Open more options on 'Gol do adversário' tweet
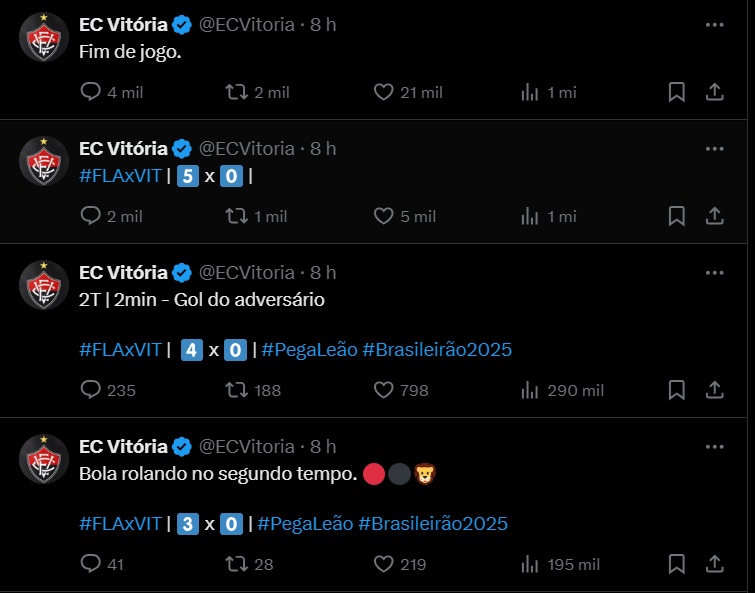The width and height of the screenshot is (755, 593). point(715,273)
